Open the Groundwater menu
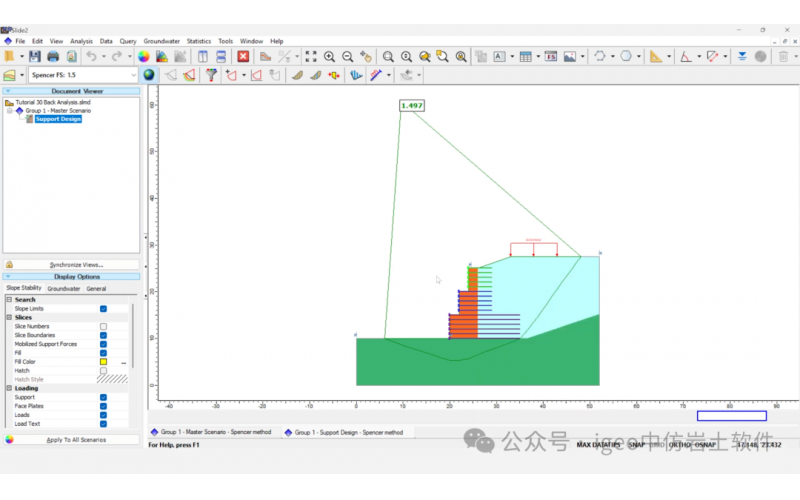800x500 pixels. tap(162, 41)
